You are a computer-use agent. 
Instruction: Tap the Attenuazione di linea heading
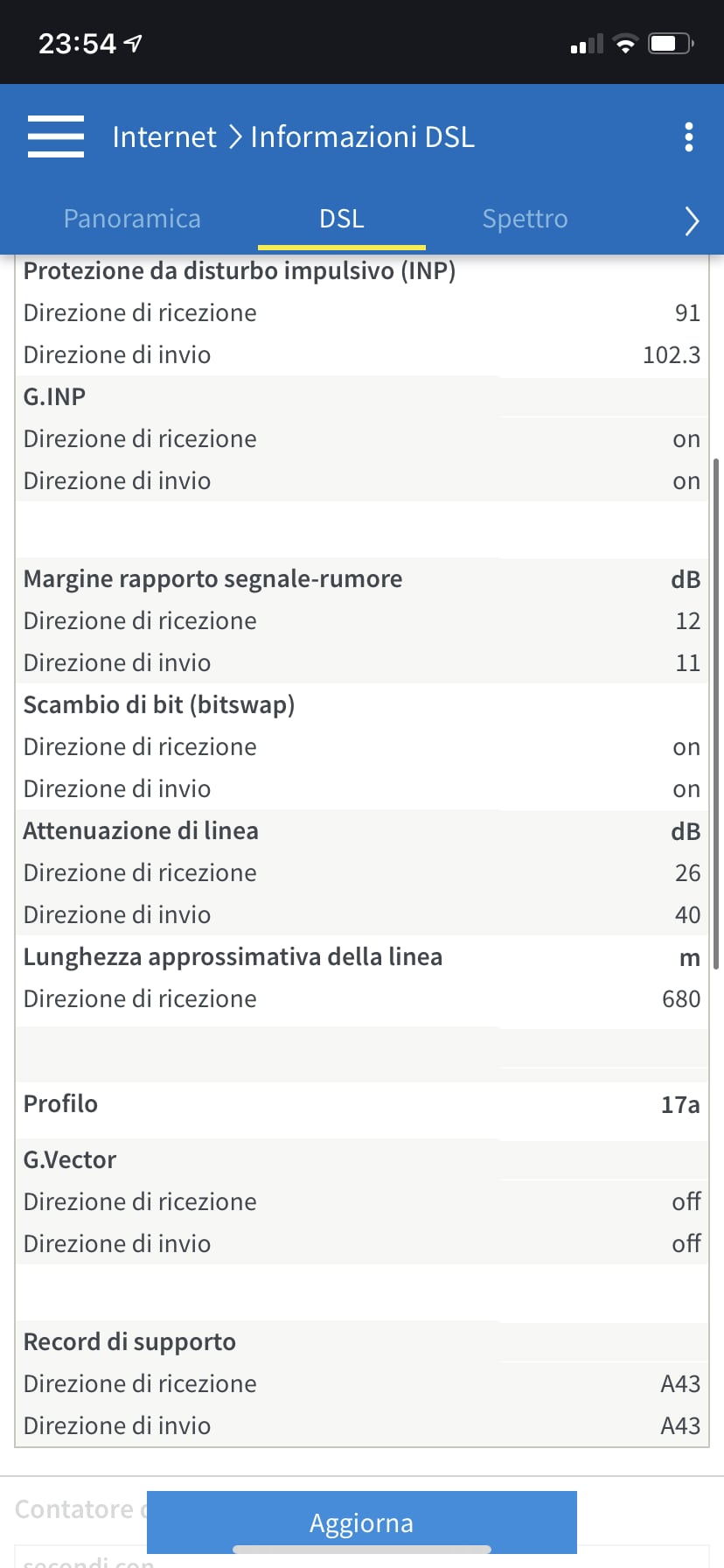pos(141,831)
